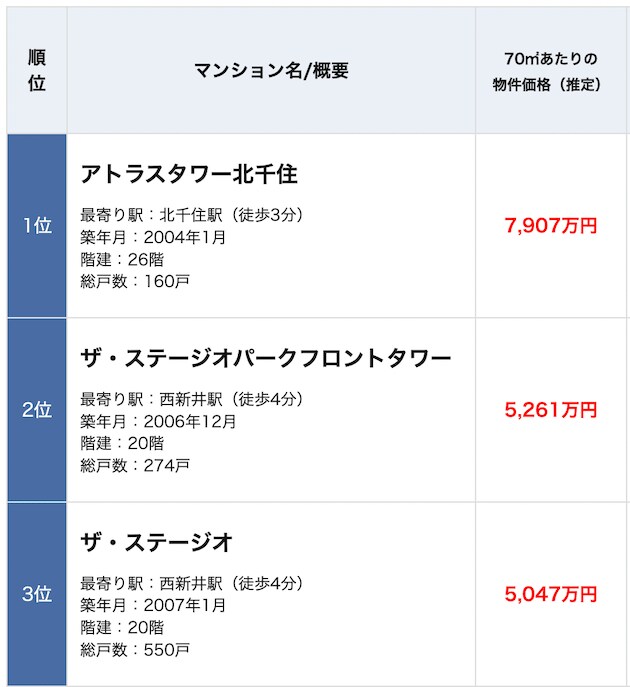Open the third-ranked ザ・ステージオ title
630x687 pixels.
pos(156,542)
